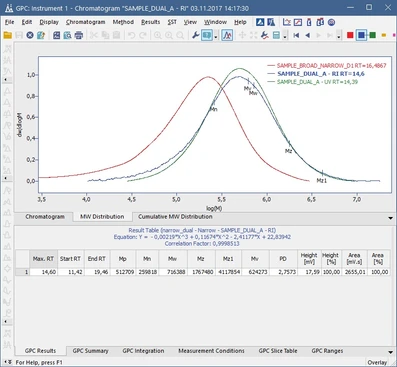Click the calculator-style toolbar icon
Viewport: 397px width, 367px height.
click(276, 35)
